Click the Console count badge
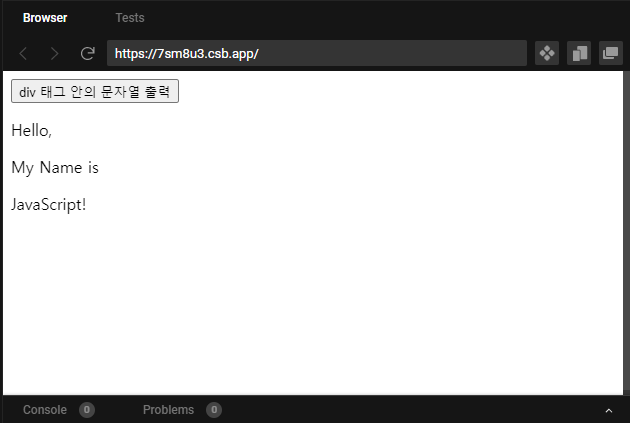The height and width of the screenshot is (423, 630). [87, 410]
